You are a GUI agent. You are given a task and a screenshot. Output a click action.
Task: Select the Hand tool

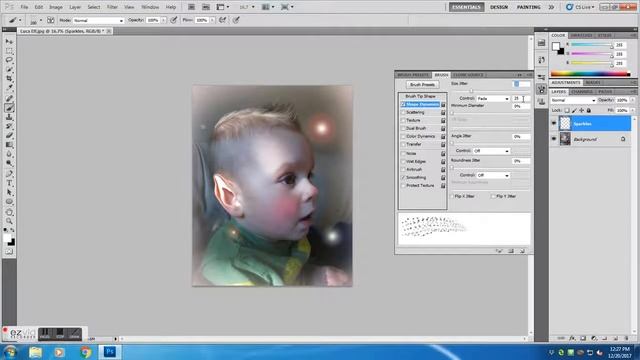[9, 212]
